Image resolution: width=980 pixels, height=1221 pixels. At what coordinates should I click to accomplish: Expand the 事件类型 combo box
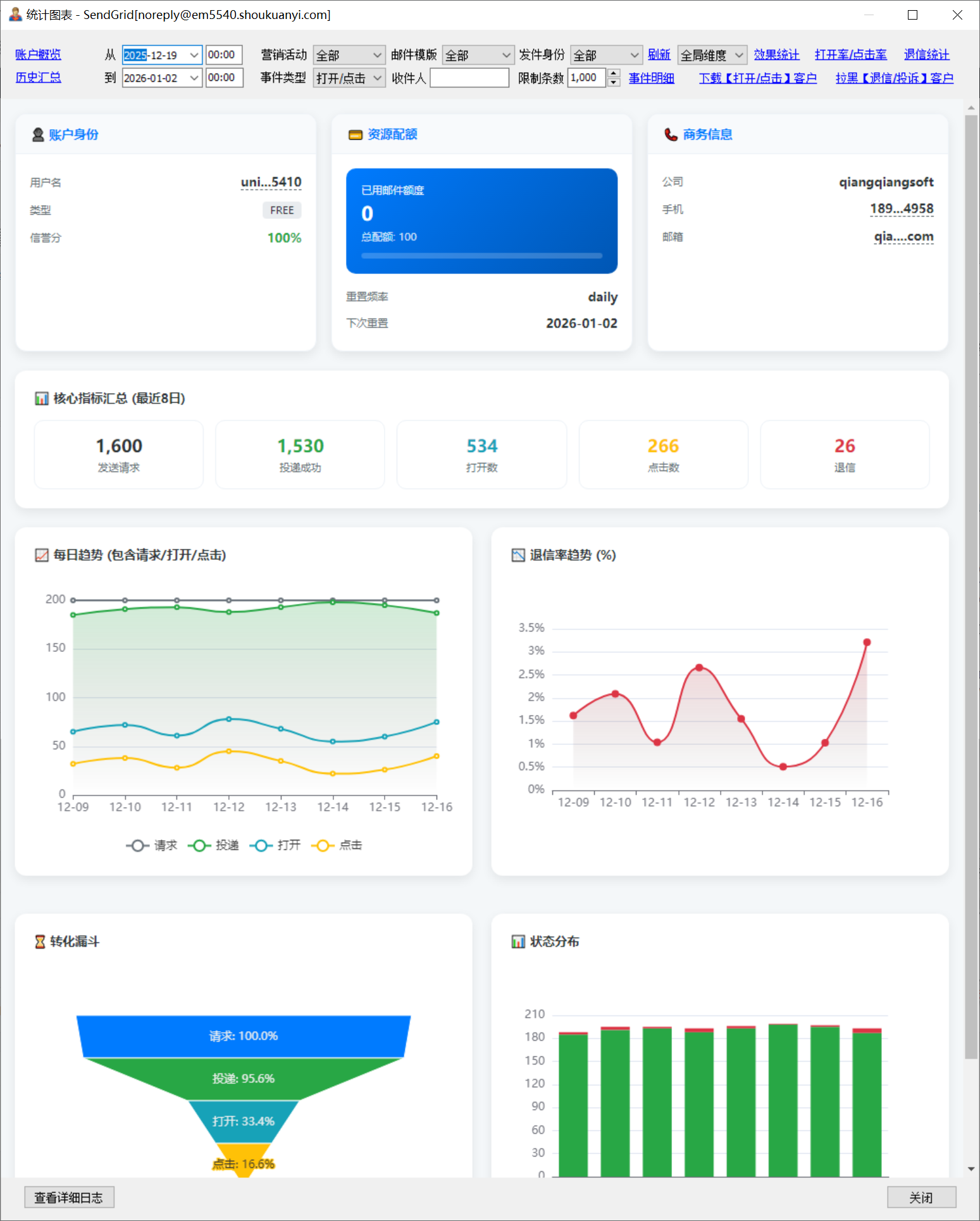349,78
